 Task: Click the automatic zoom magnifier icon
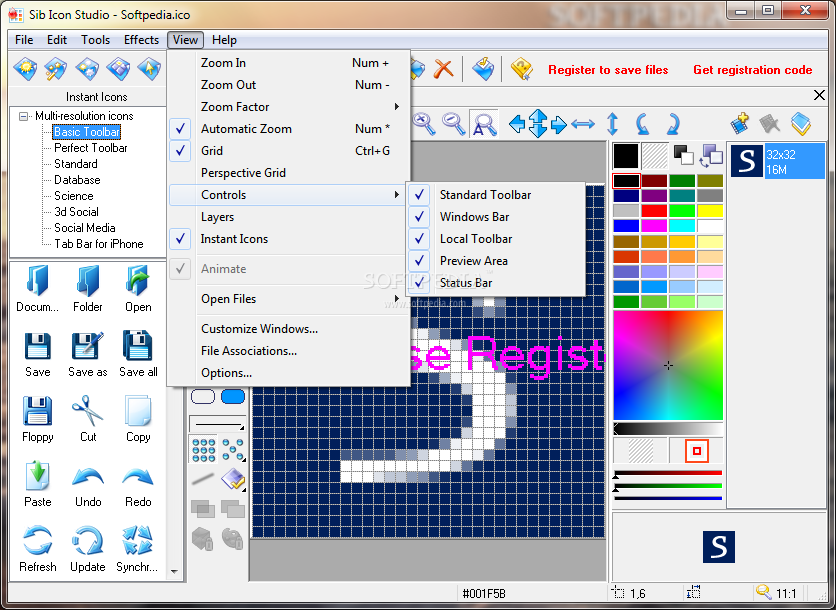click(484, 124)
